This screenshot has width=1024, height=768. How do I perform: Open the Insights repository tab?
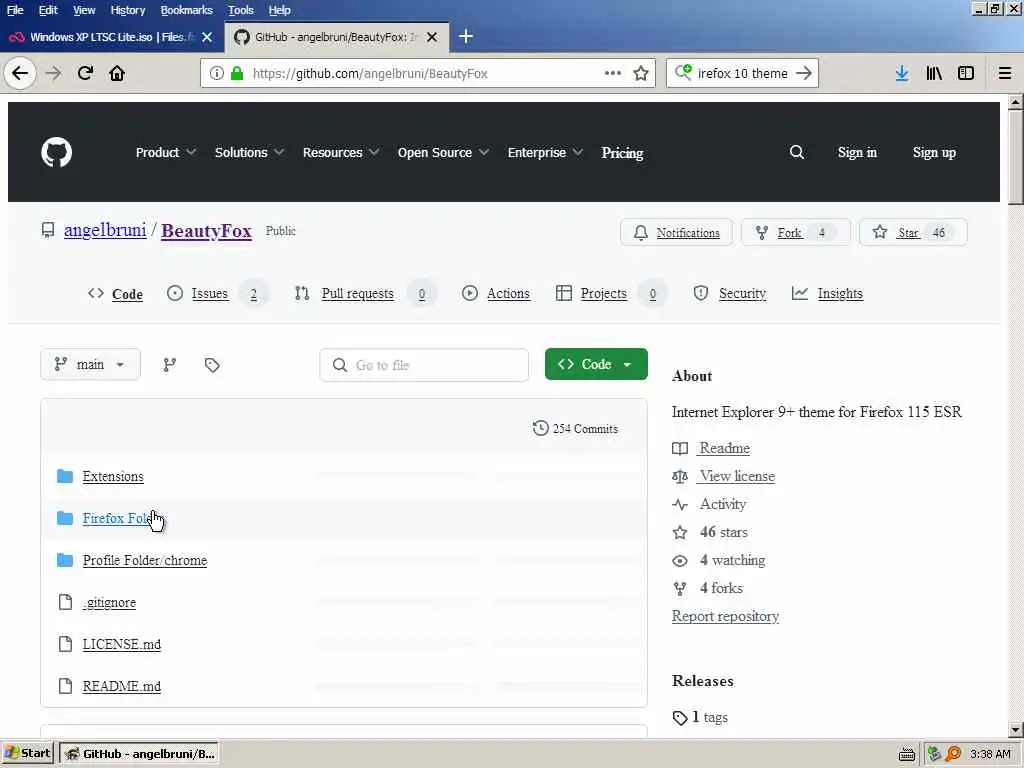pos(827,293)
